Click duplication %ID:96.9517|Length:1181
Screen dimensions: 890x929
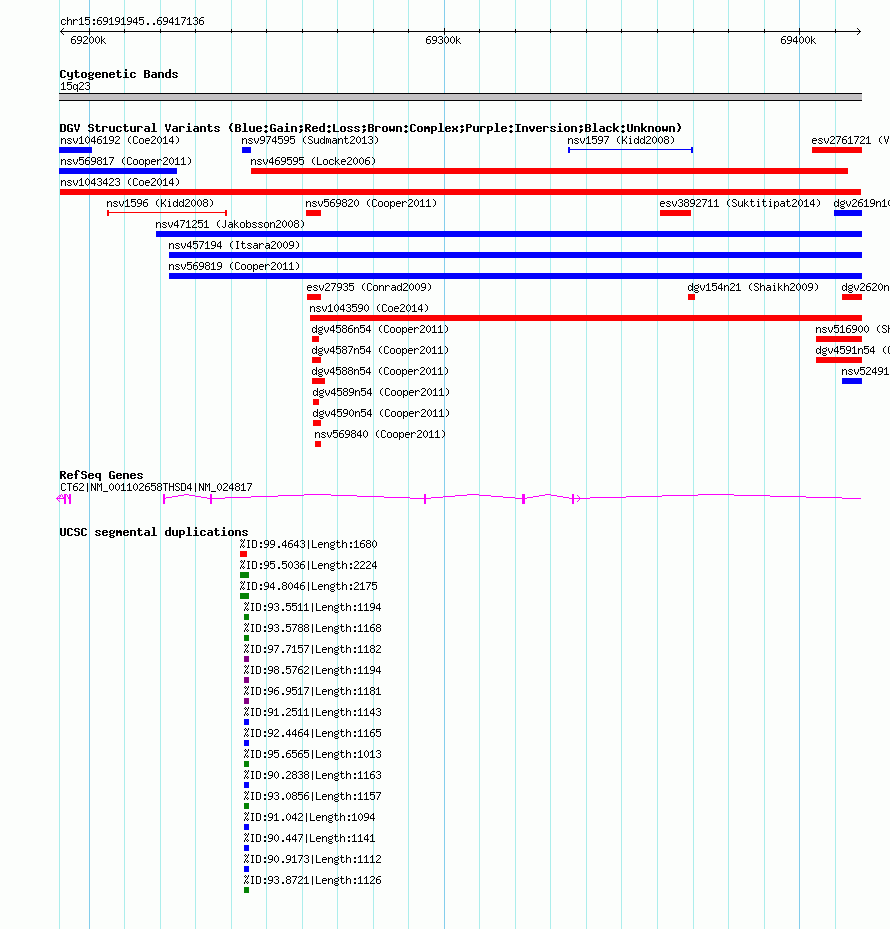tap(312, 691)
